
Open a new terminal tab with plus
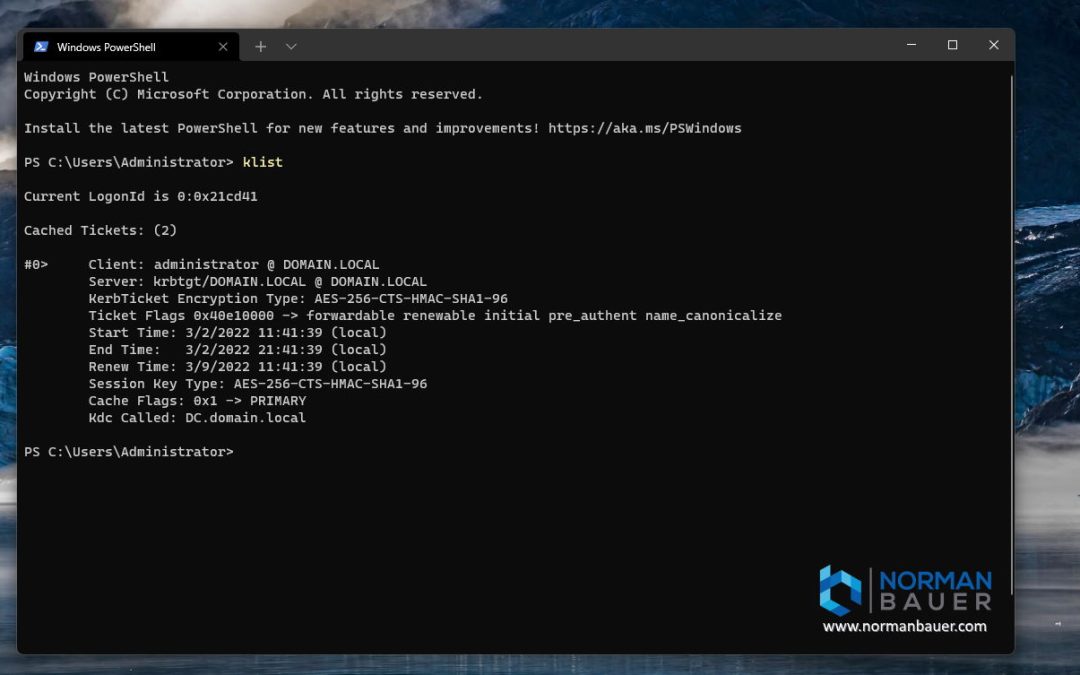tap(260, 47)
